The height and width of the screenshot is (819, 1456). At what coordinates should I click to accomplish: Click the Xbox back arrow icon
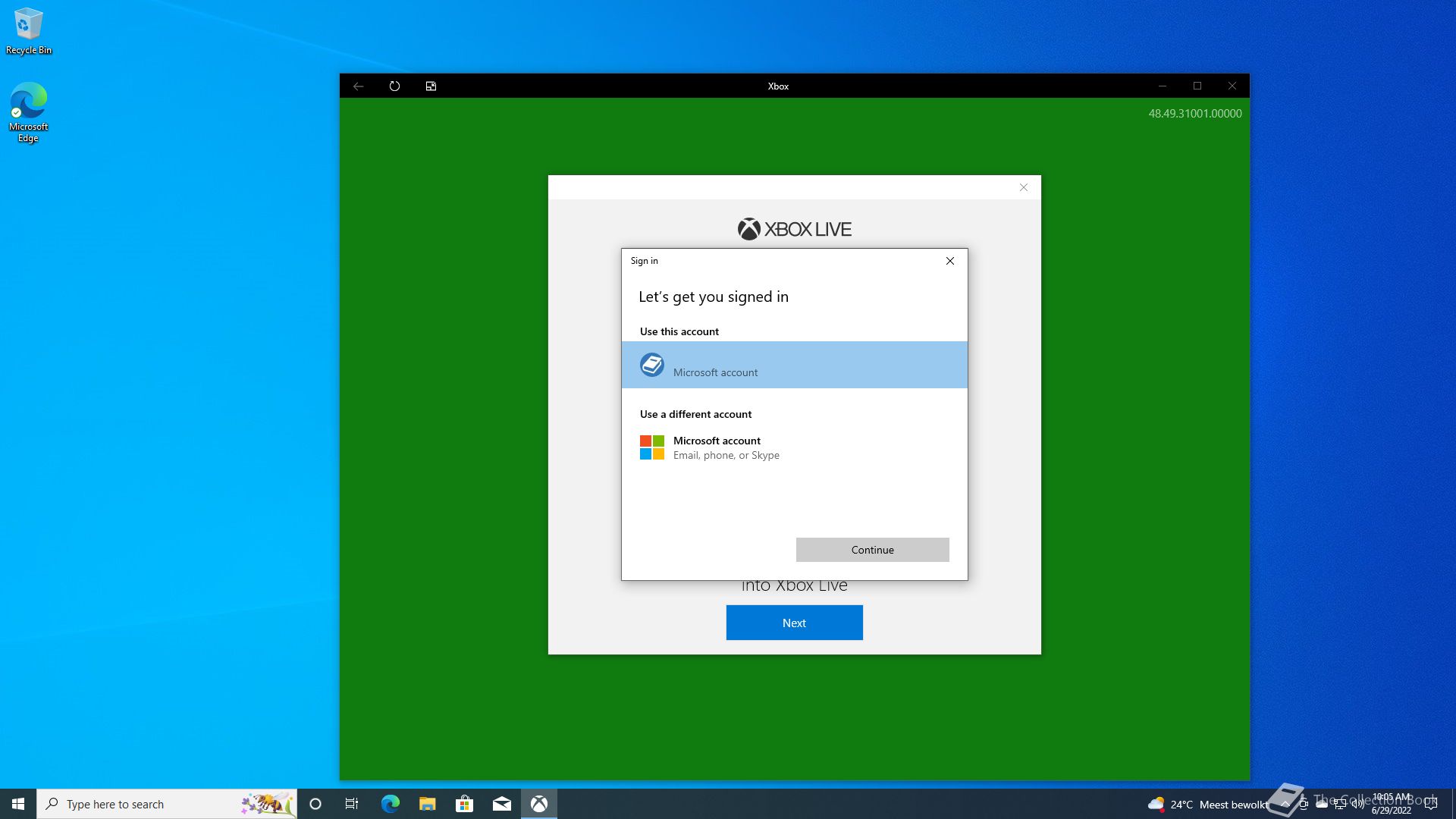(358, 86)
